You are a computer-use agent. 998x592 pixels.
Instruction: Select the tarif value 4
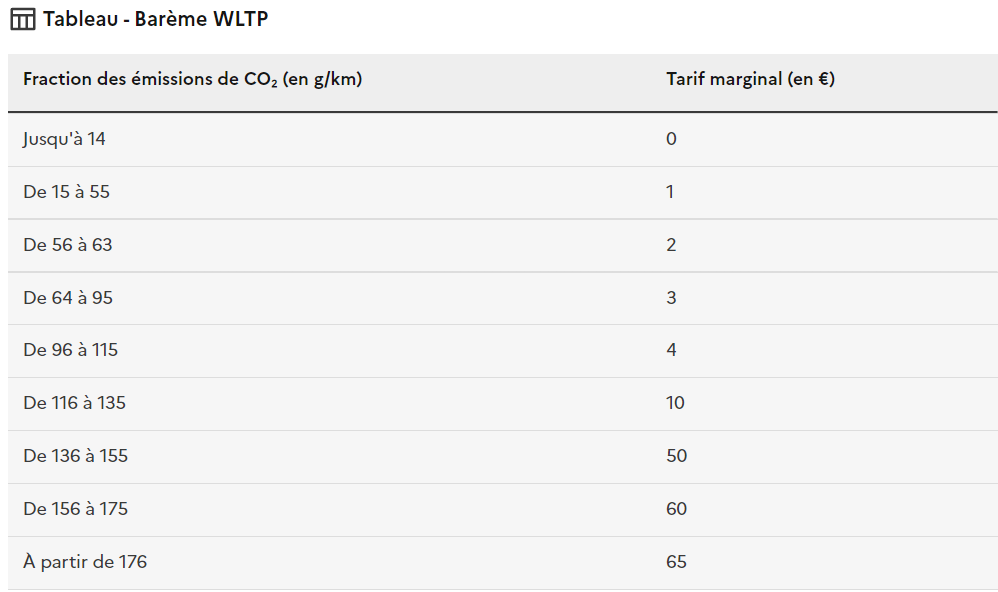(x=671, y=350)
